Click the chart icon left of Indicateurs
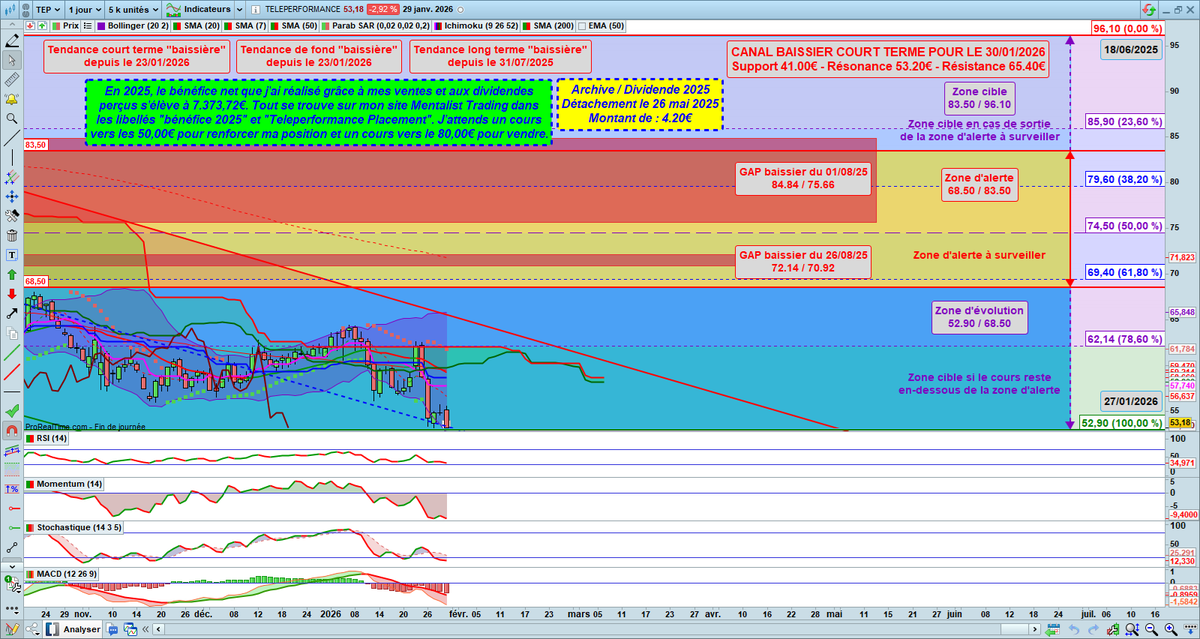1200x639 pixels. click(173, 9)
